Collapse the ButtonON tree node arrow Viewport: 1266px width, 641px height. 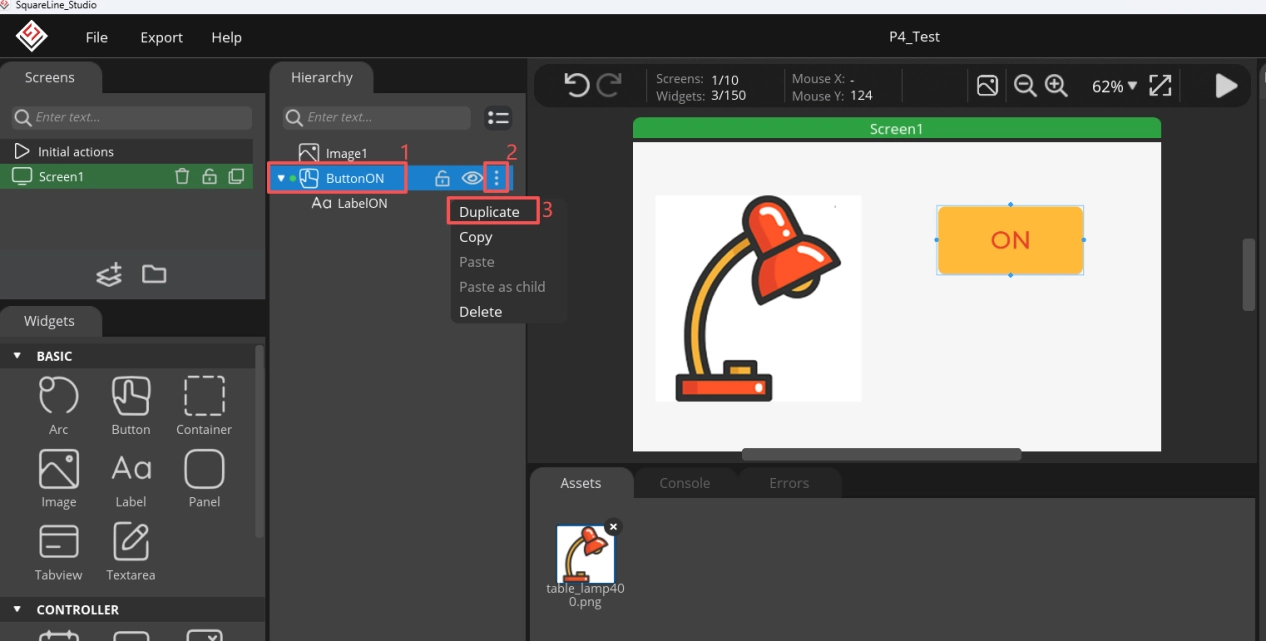coord(281,179)
